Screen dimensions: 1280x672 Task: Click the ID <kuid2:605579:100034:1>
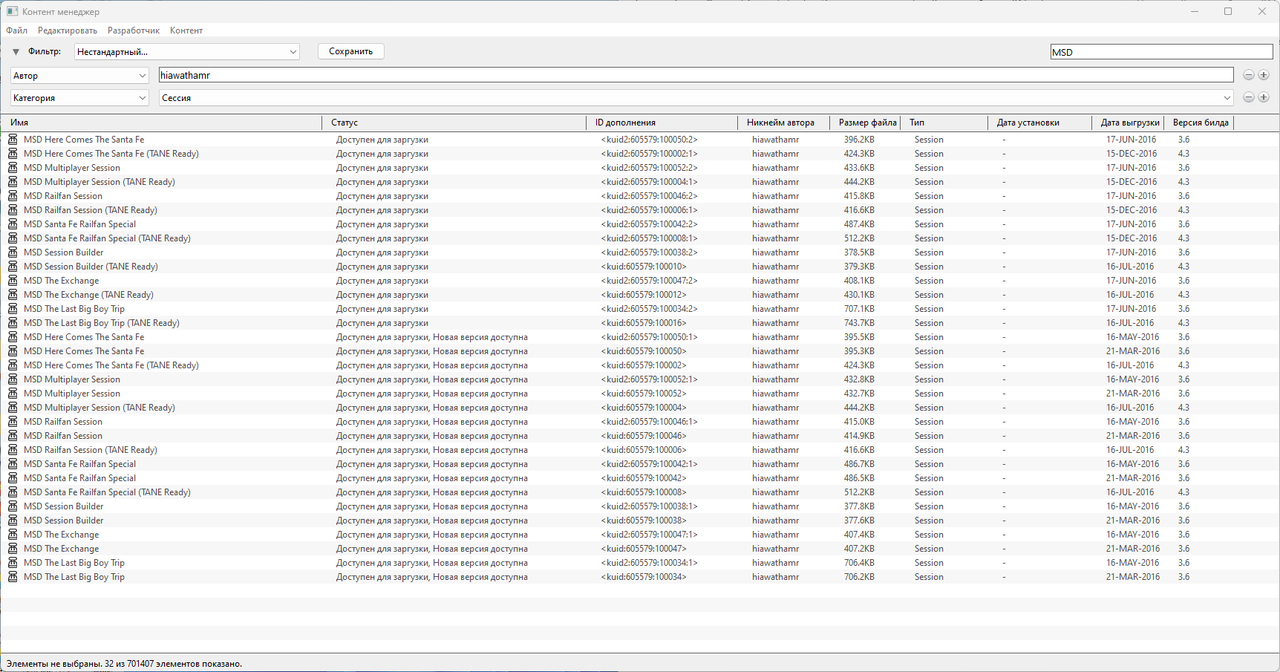coord(649,563)
